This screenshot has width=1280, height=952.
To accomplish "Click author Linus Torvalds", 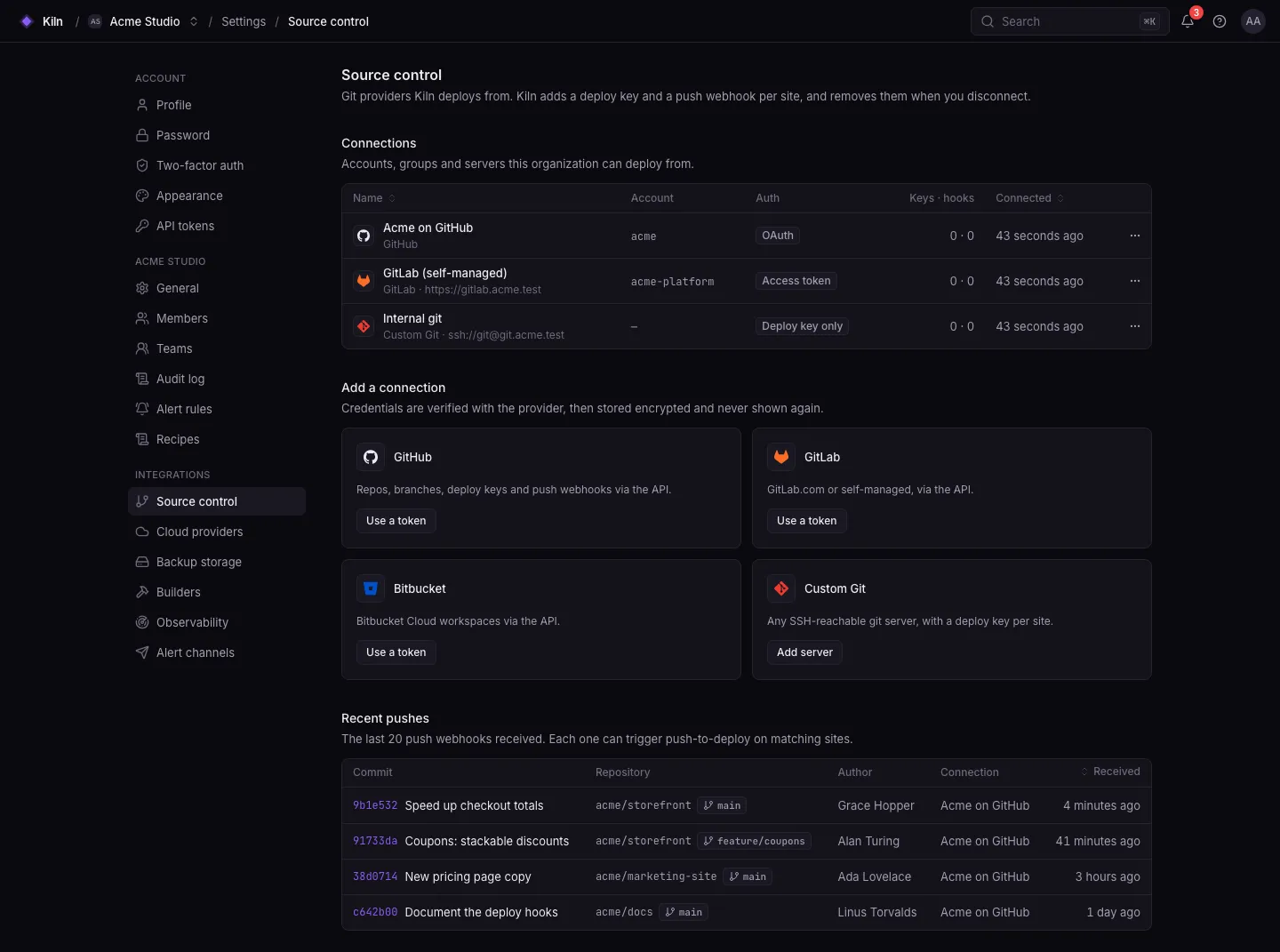I will coord(877,912).
